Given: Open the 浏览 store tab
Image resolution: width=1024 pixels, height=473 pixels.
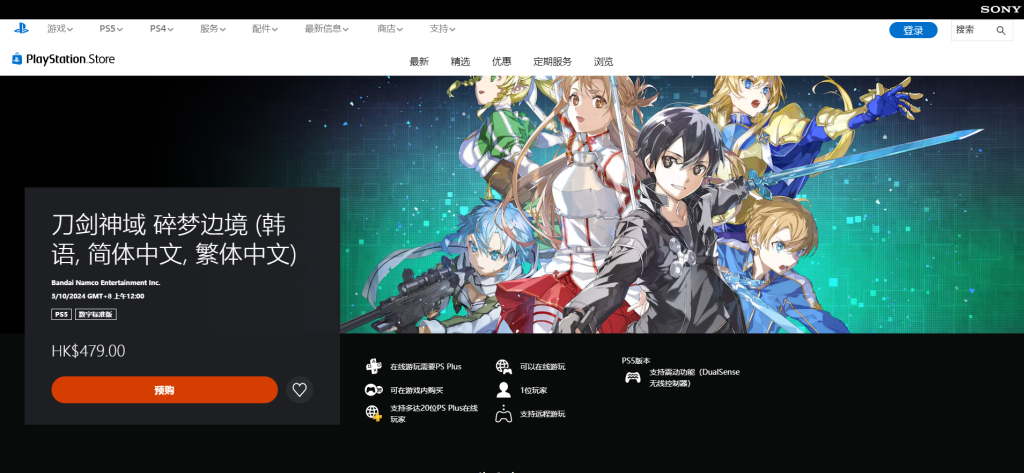Looking at the screenshot, I should 603,62.
